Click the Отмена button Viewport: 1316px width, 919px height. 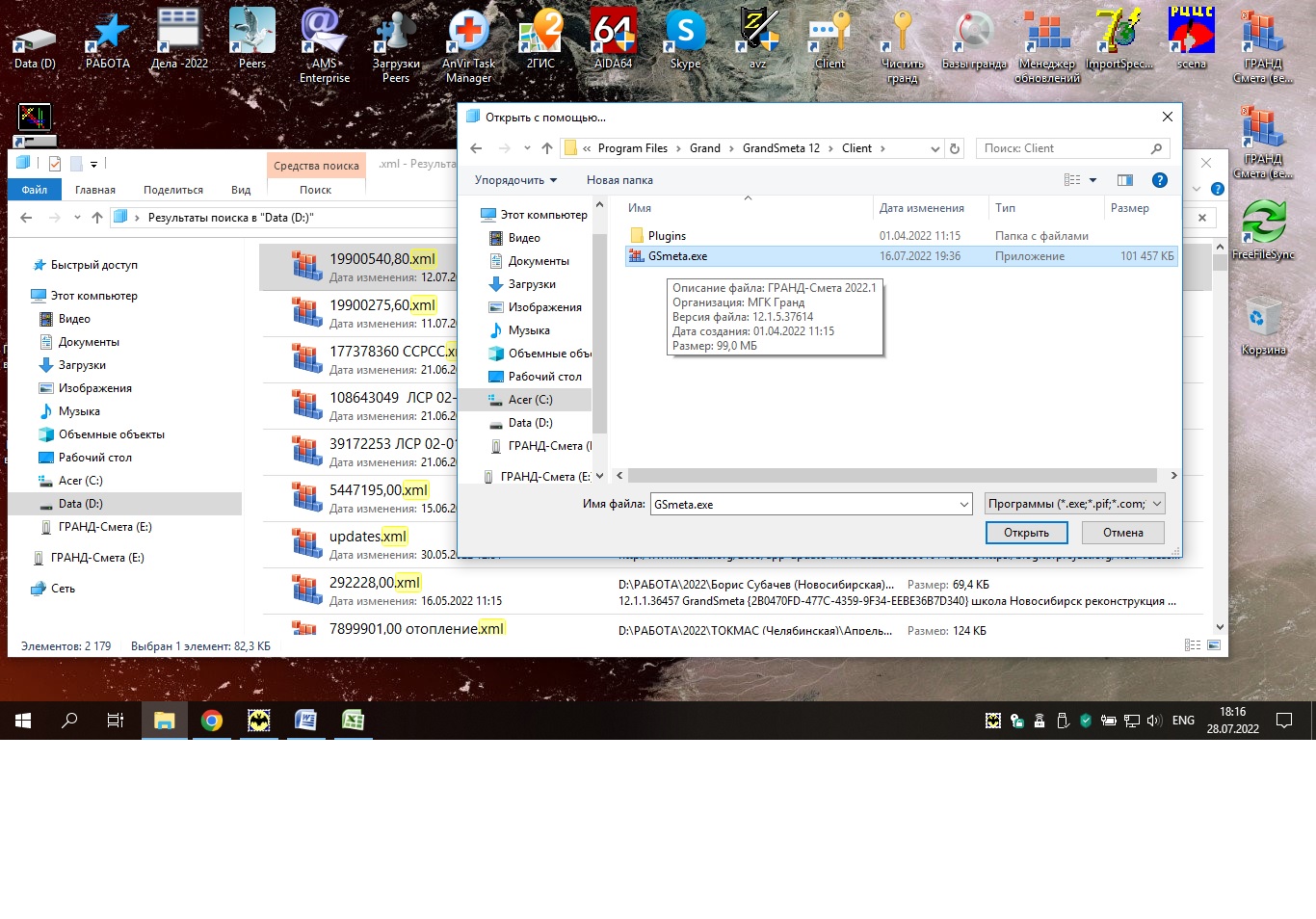click(x=1122, y=533)
